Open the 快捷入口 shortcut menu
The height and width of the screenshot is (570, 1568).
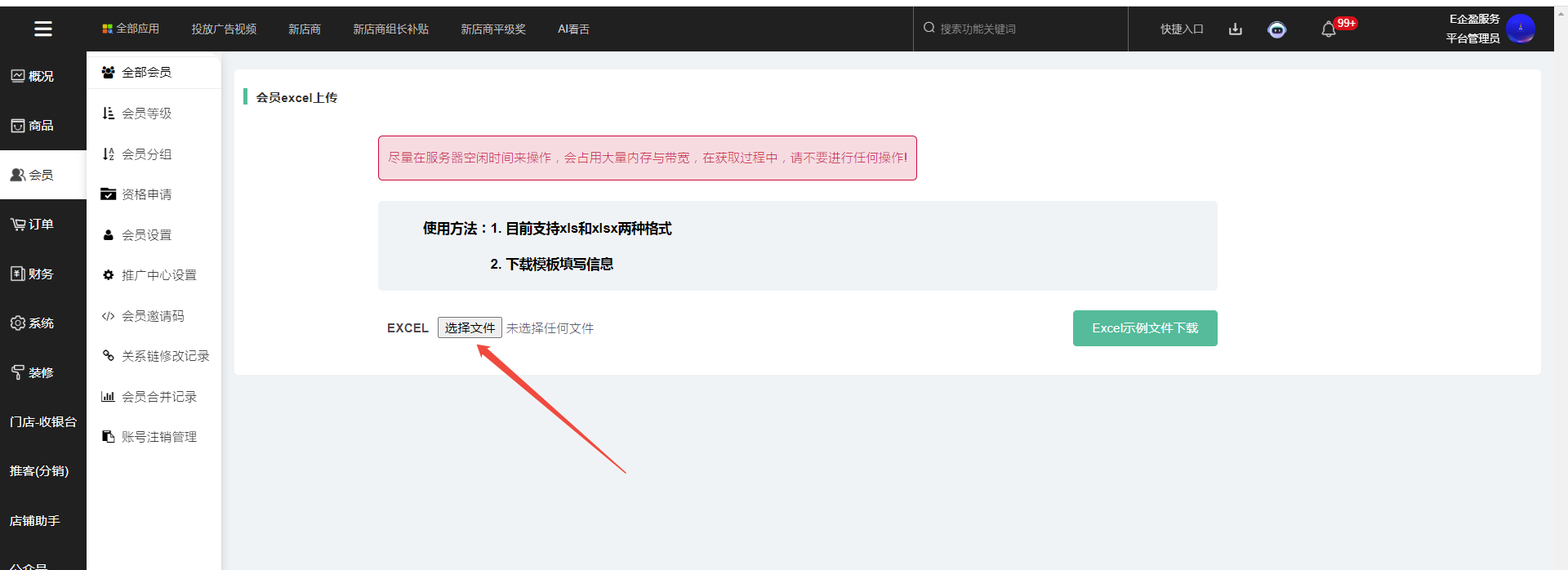click(1182, 29)
